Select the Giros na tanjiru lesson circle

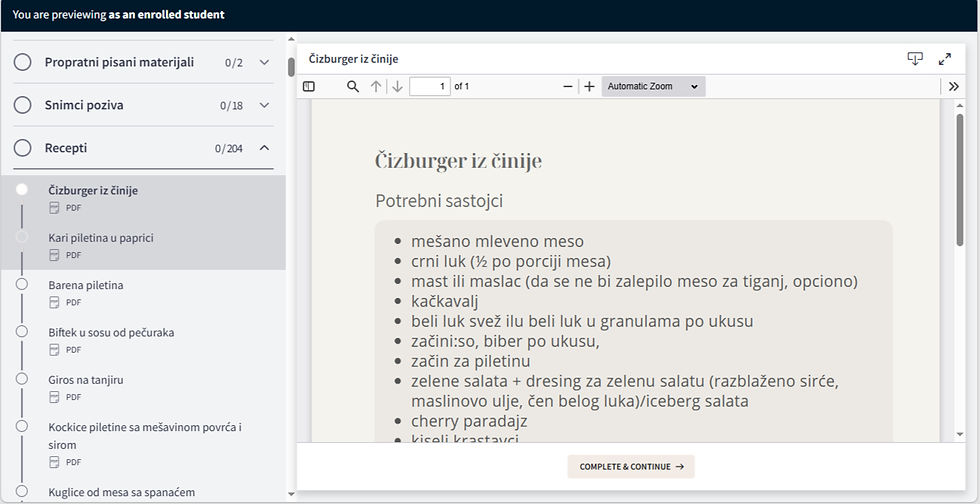(22, 378)
